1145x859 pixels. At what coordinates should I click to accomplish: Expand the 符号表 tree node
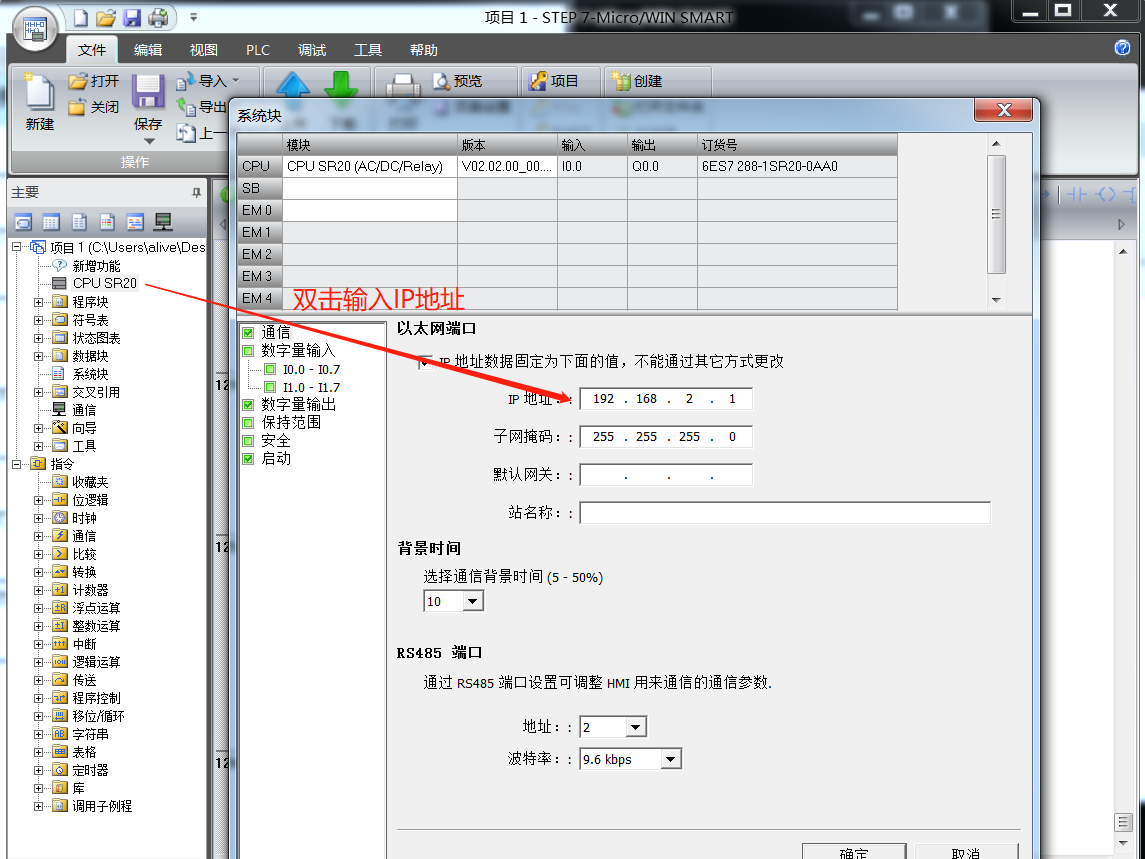coord(39,320)
